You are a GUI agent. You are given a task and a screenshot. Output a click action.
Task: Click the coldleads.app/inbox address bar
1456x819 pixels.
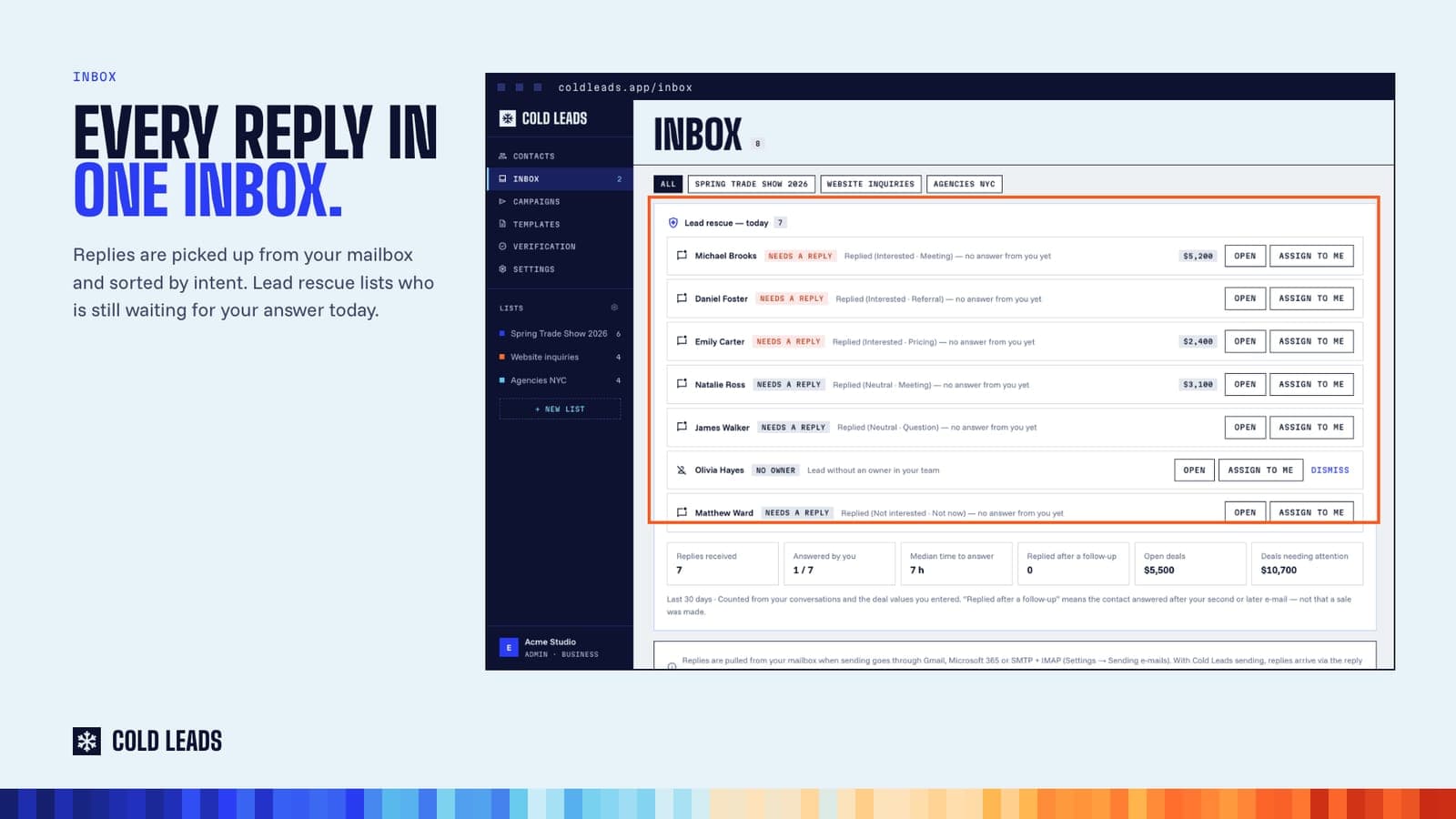(625, 87)
